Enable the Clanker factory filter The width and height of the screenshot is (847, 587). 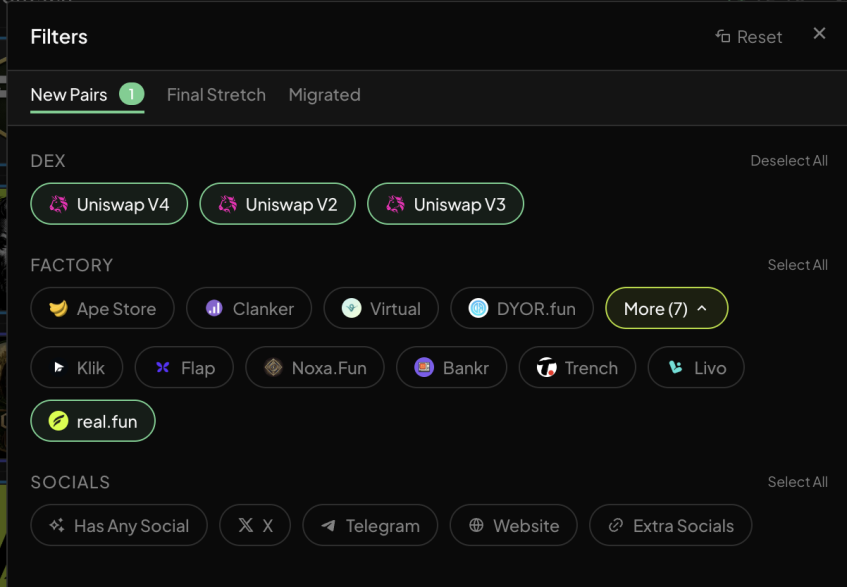[x=249, y=308]
